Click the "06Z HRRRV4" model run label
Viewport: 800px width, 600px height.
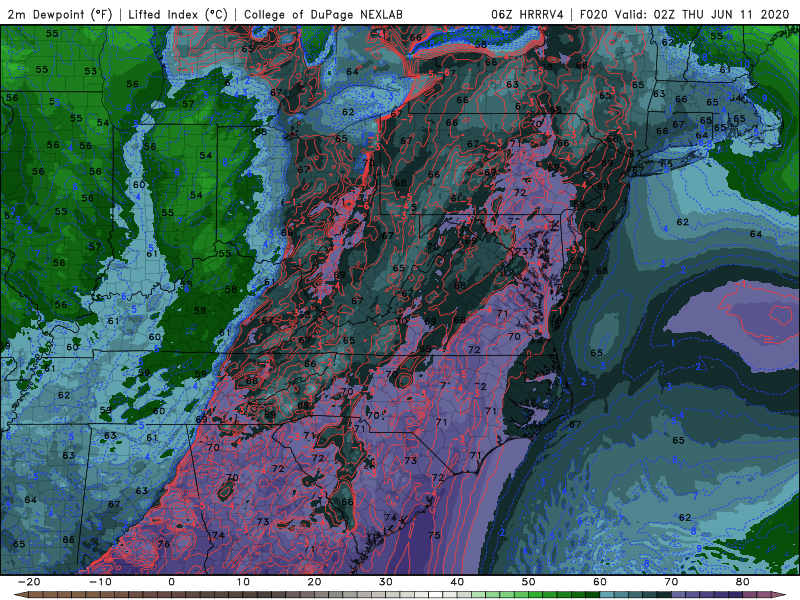click(x=527, y=14)
